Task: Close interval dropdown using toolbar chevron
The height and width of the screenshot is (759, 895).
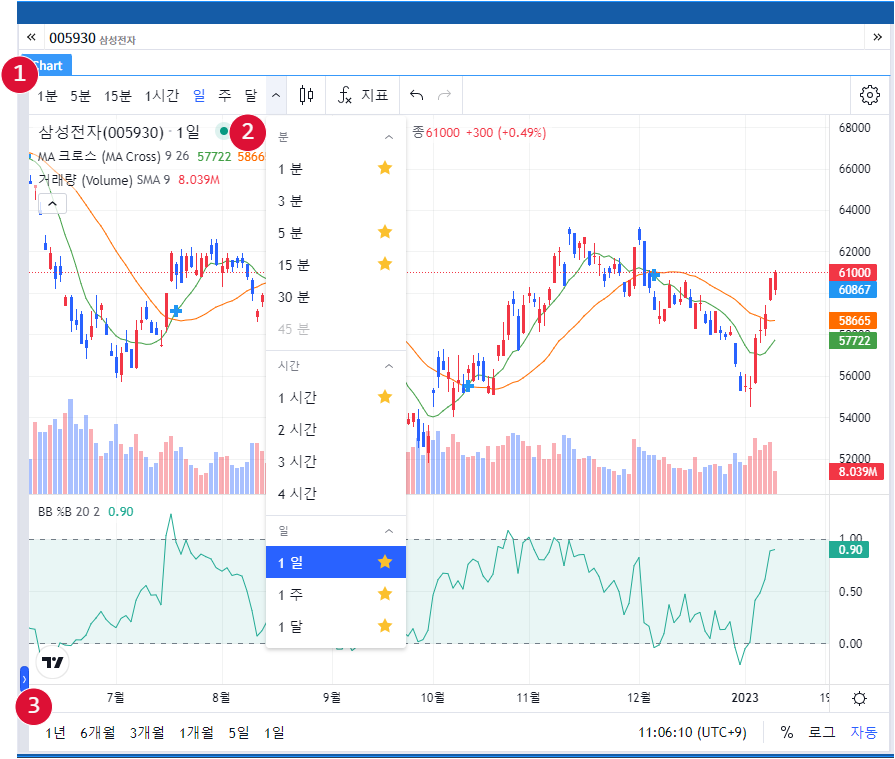Action: click(276, 96)
